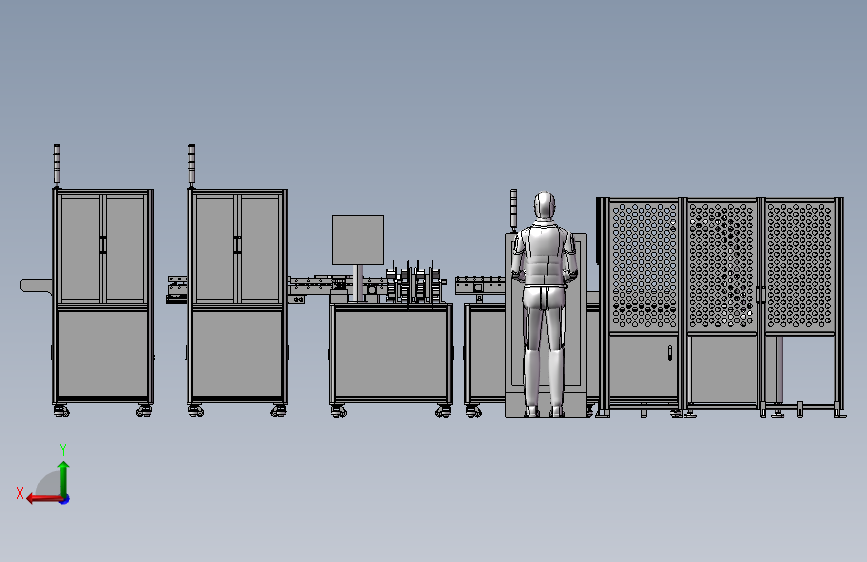Viewport: 867px width, 562px height.
Task: Select the rightmost perforated guard panel
Action: click(800, 265)
